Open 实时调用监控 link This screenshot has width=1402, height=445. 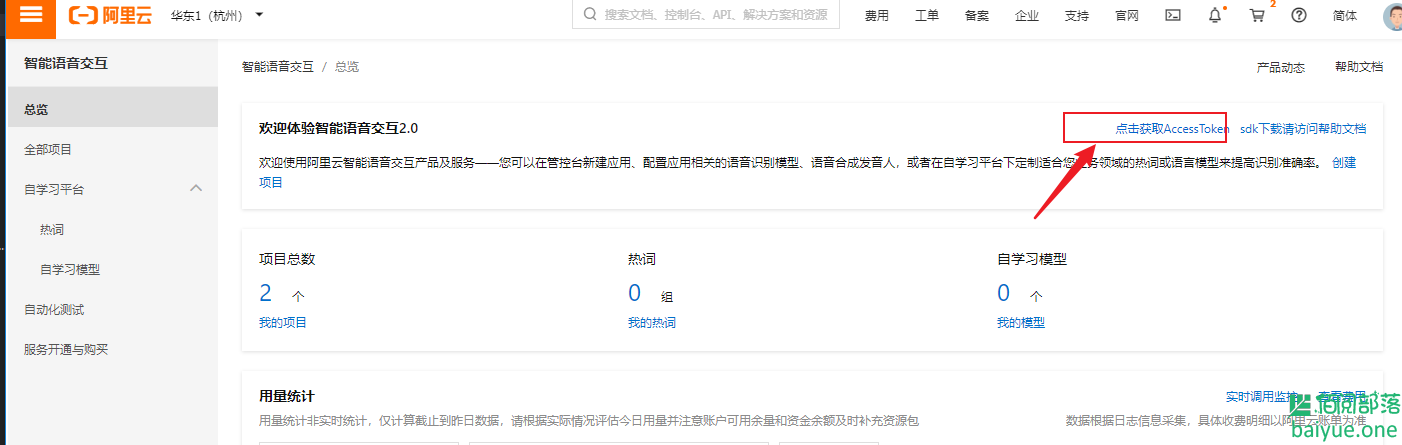coord(1262,397)
